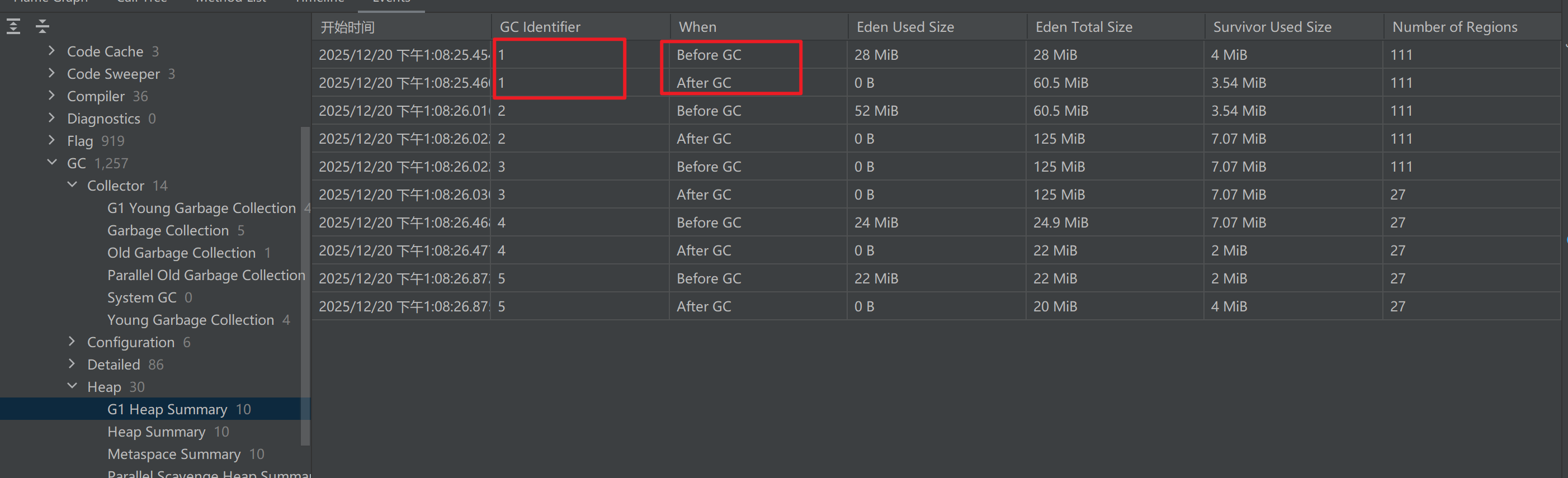
Task: Click the Collapse All tree icon
Action: (x=42, y=26)
